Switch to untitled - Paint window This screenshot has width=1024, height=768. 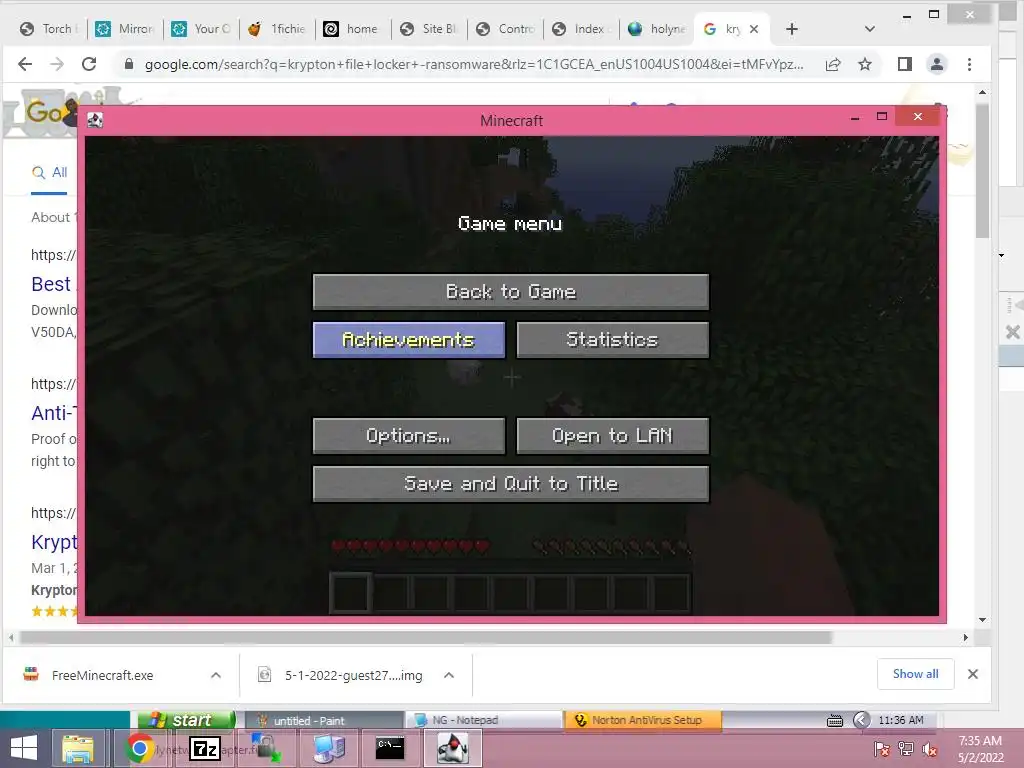tap(323, 720)
